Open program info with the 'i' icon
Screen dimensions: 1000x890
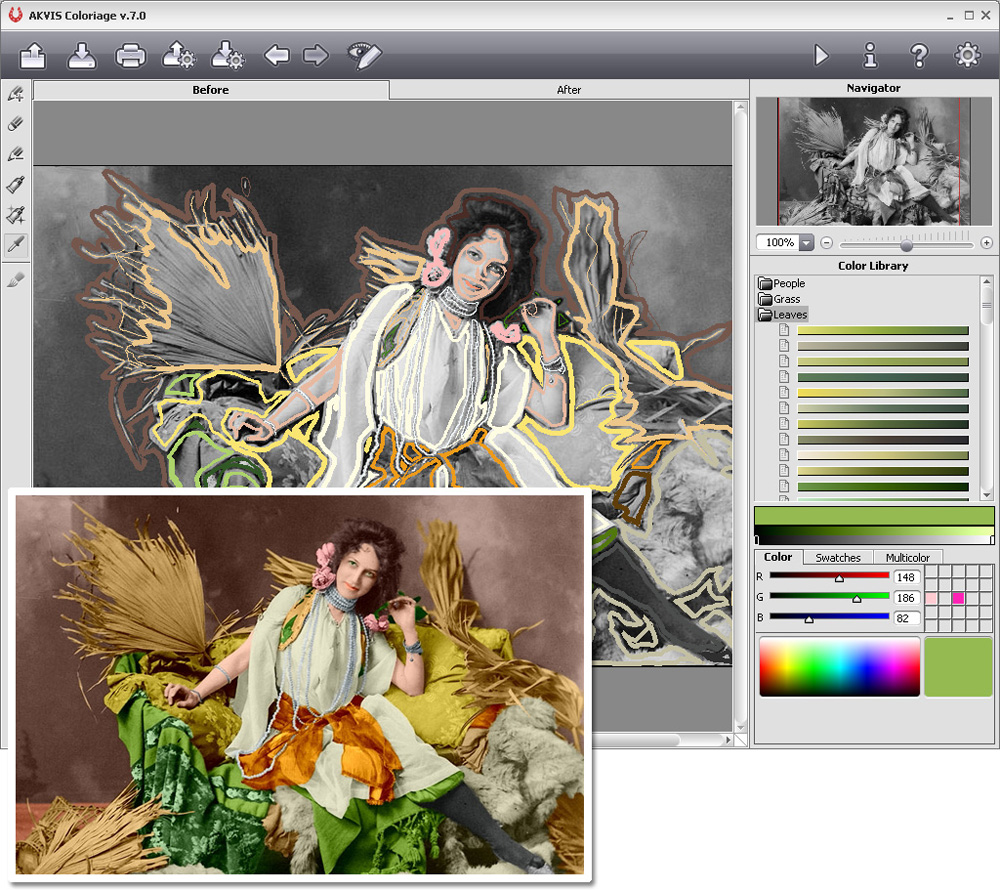(870, 56)
